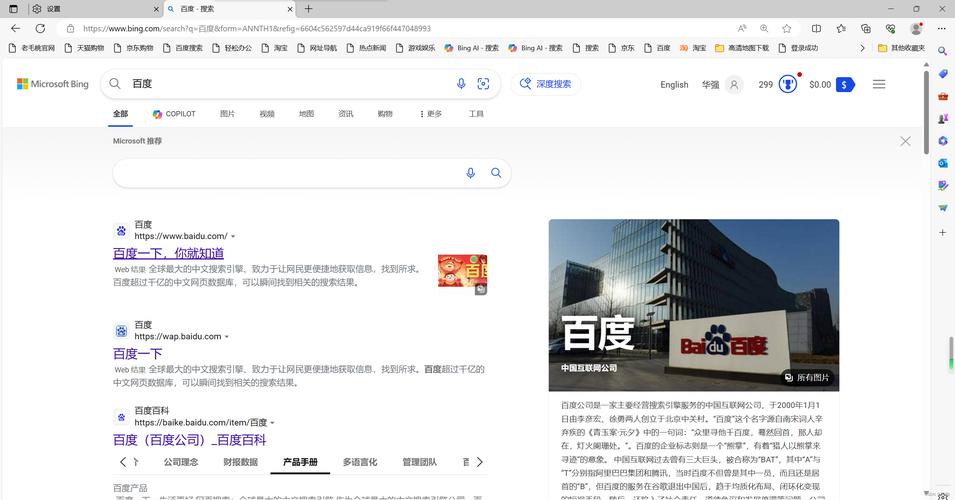The height and width of the screenshot is (500, 955).
Task: Open the collections icon in toolbar
Action: 865,29
